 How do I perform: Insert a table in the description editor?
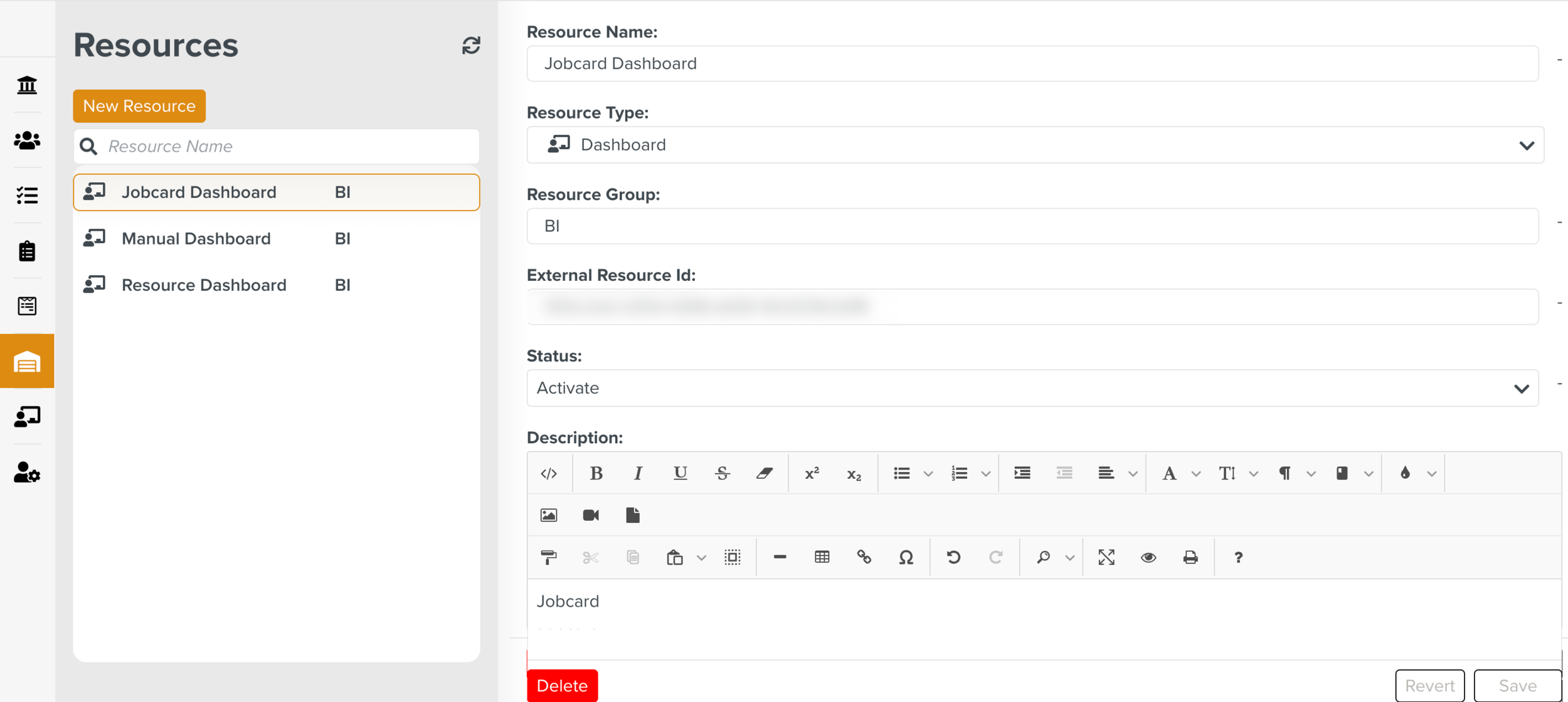click(x=822, y=557)
